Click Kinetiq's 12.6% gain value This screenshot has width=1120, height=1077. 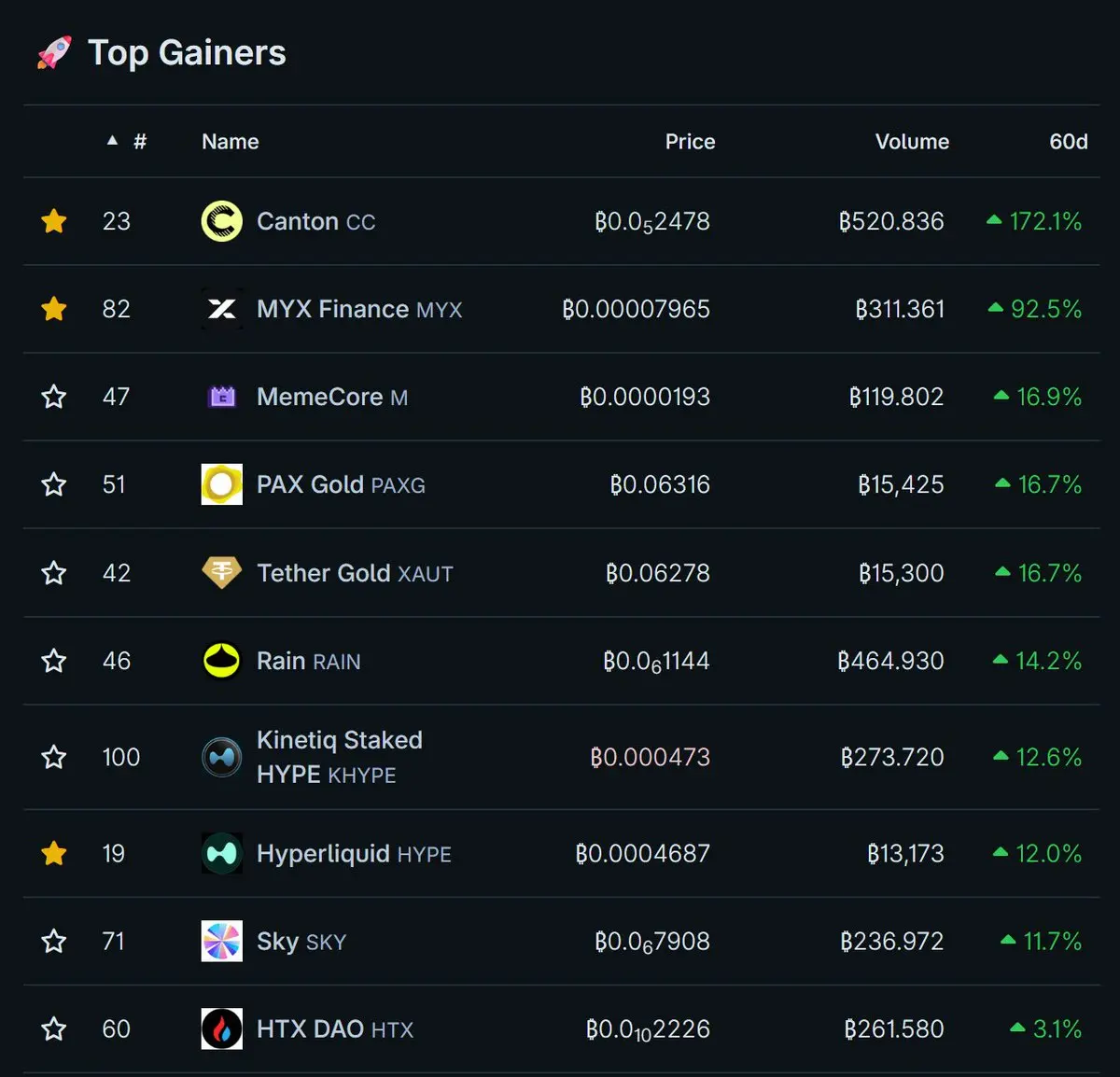[x=1048, y=757]
